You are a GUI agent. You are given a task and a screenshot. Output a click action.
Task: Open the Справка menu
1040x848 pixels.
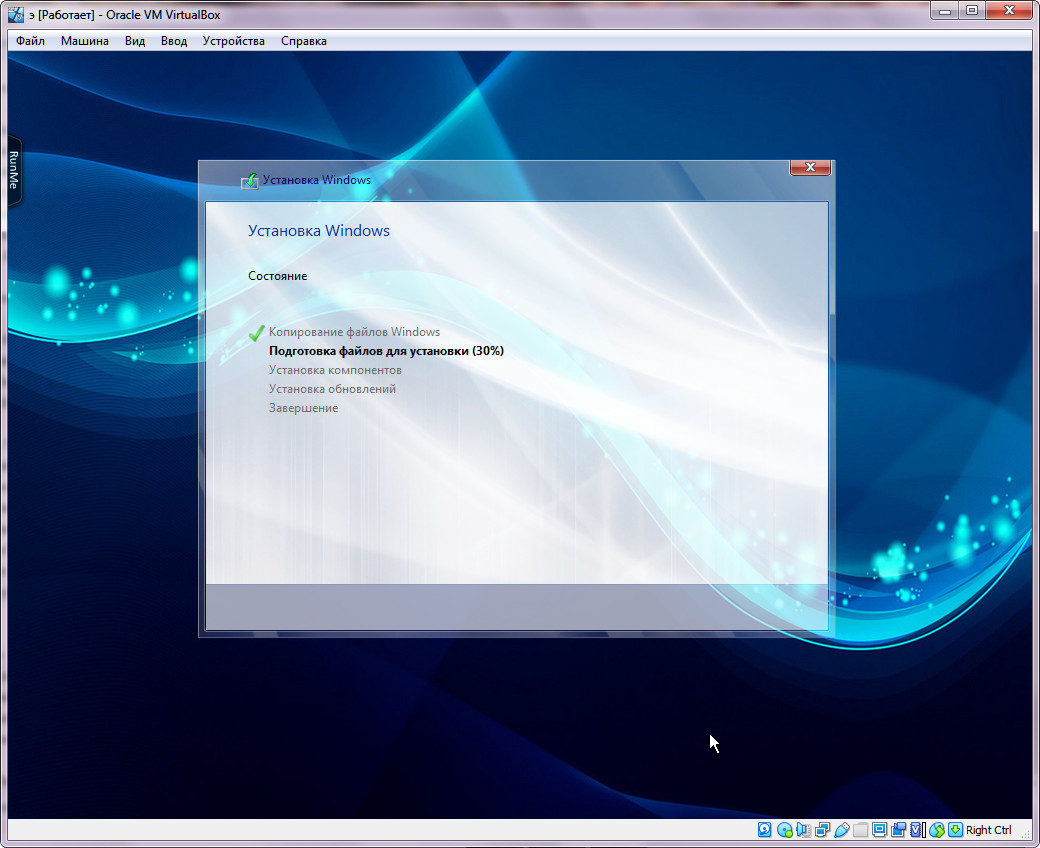[304, 41]
